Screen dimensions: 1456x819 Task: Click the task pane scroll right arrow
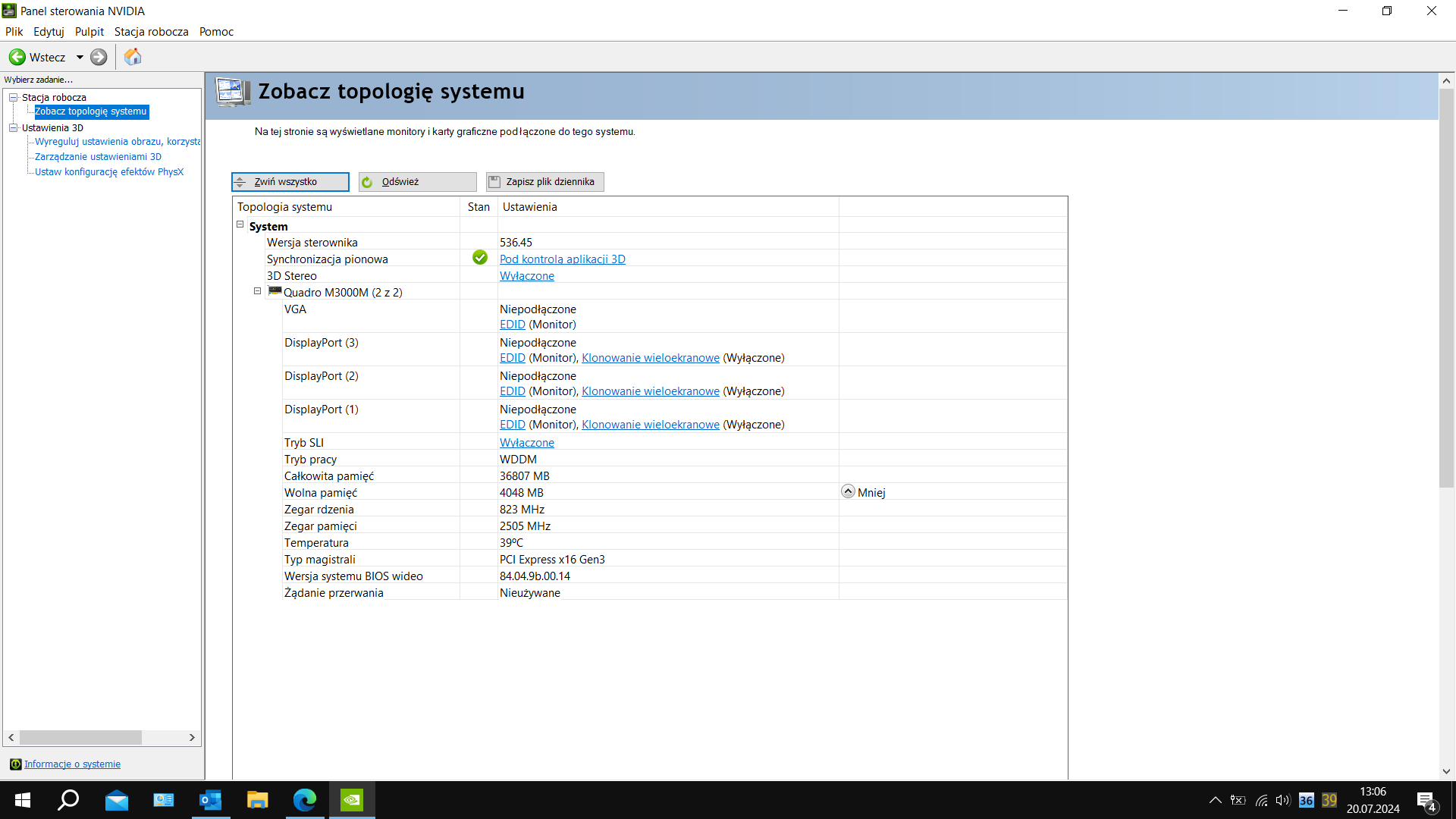(192, 737)
